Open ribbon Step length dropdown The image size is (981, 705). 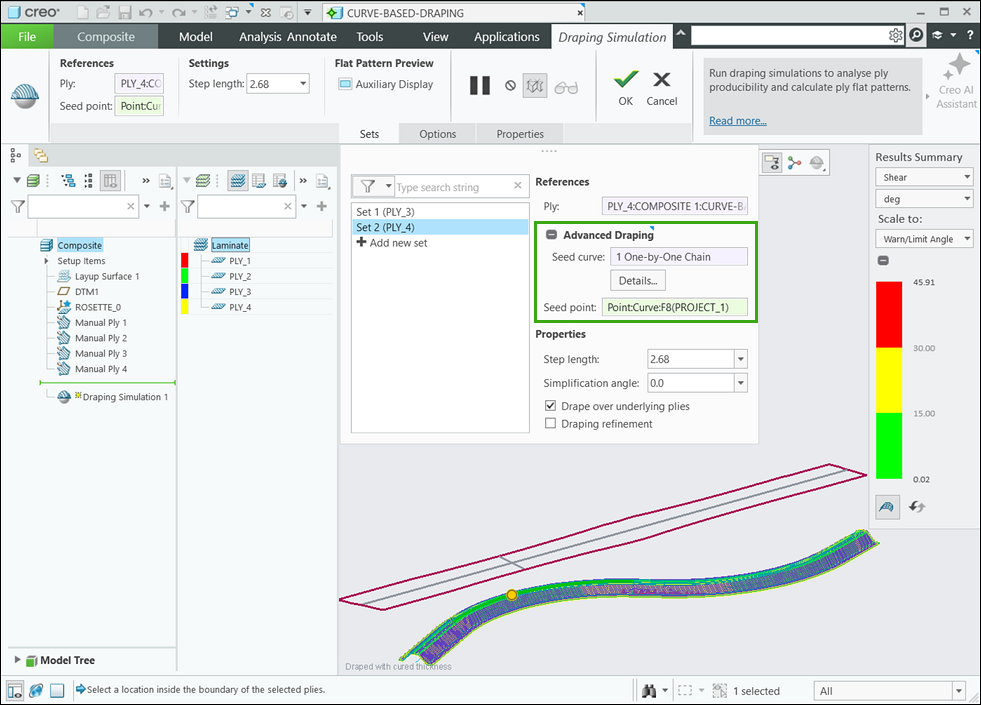(303, 84)
